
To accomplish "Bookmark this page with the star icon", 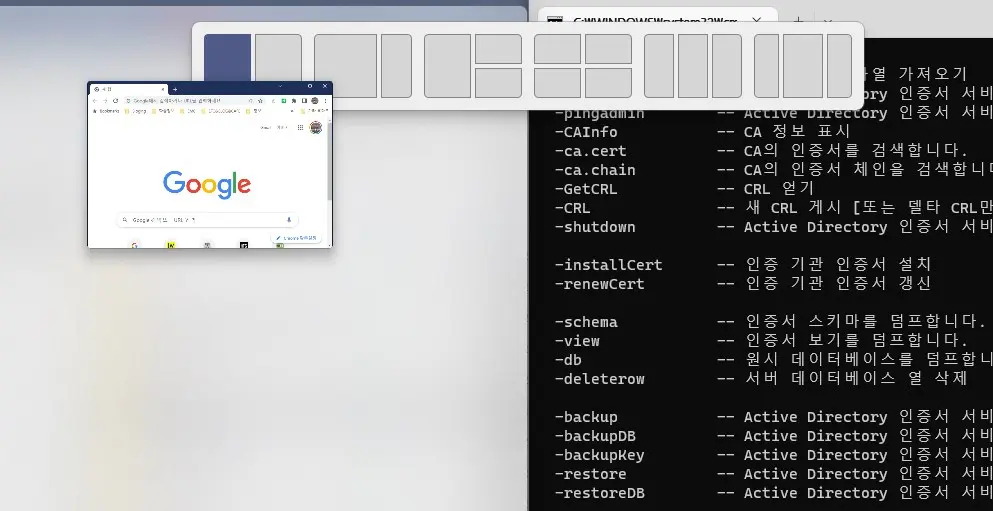I will tap(260, 101).
